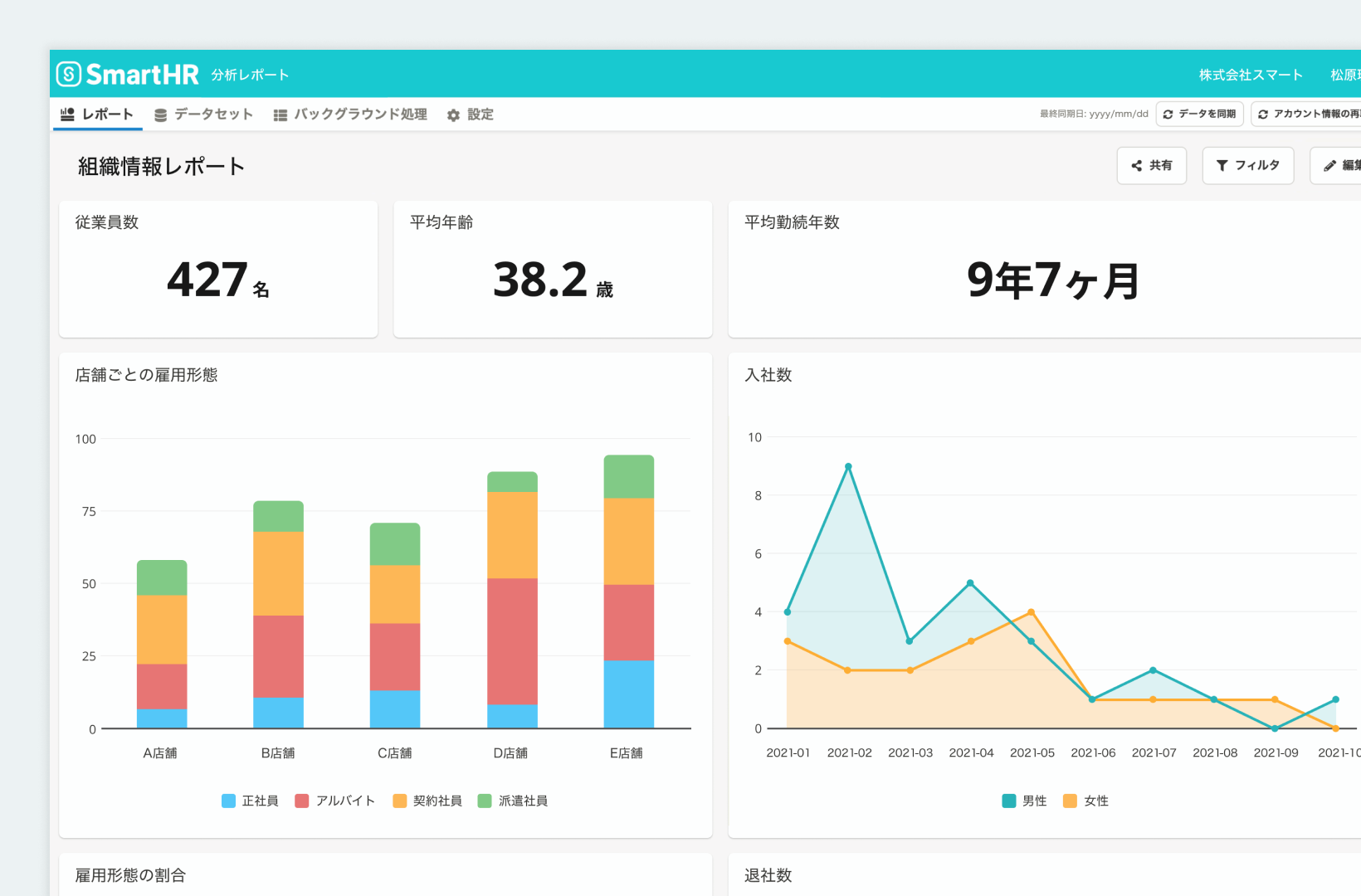Viewport: 1361px width, 896px height.
Task: Click the 従業員数 card title
Action: [107, 222]
